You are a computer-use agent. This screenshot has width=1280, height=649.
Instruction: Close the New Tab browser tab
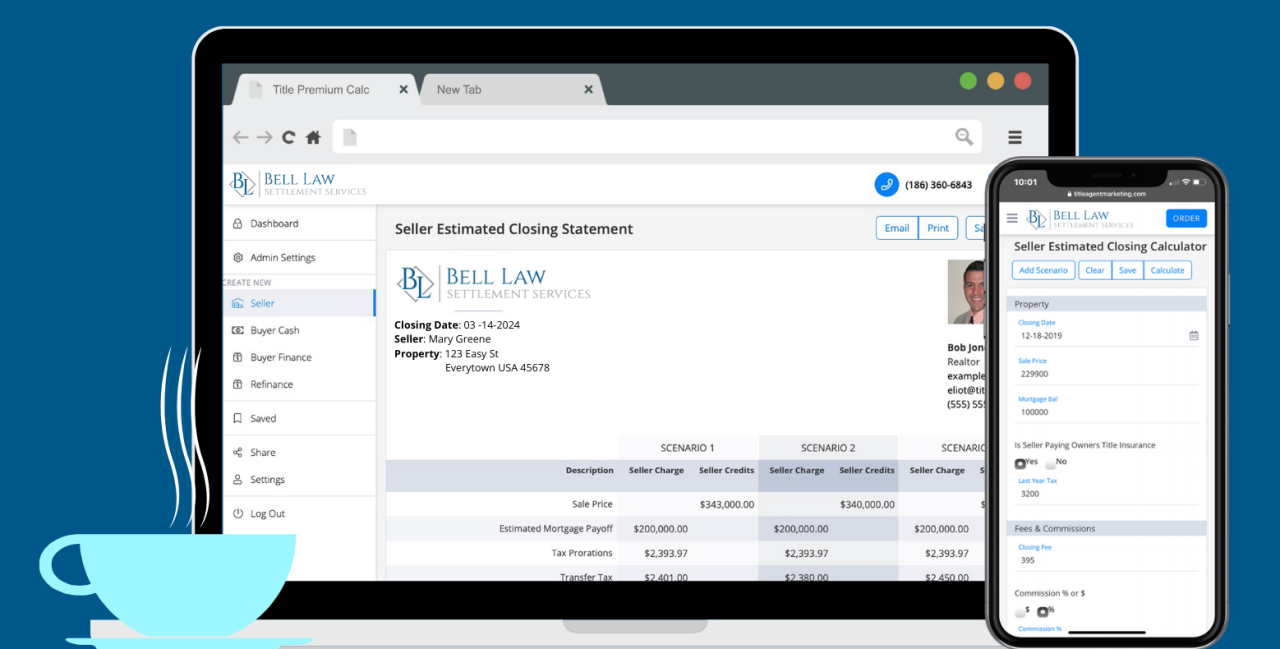point(588,90)
